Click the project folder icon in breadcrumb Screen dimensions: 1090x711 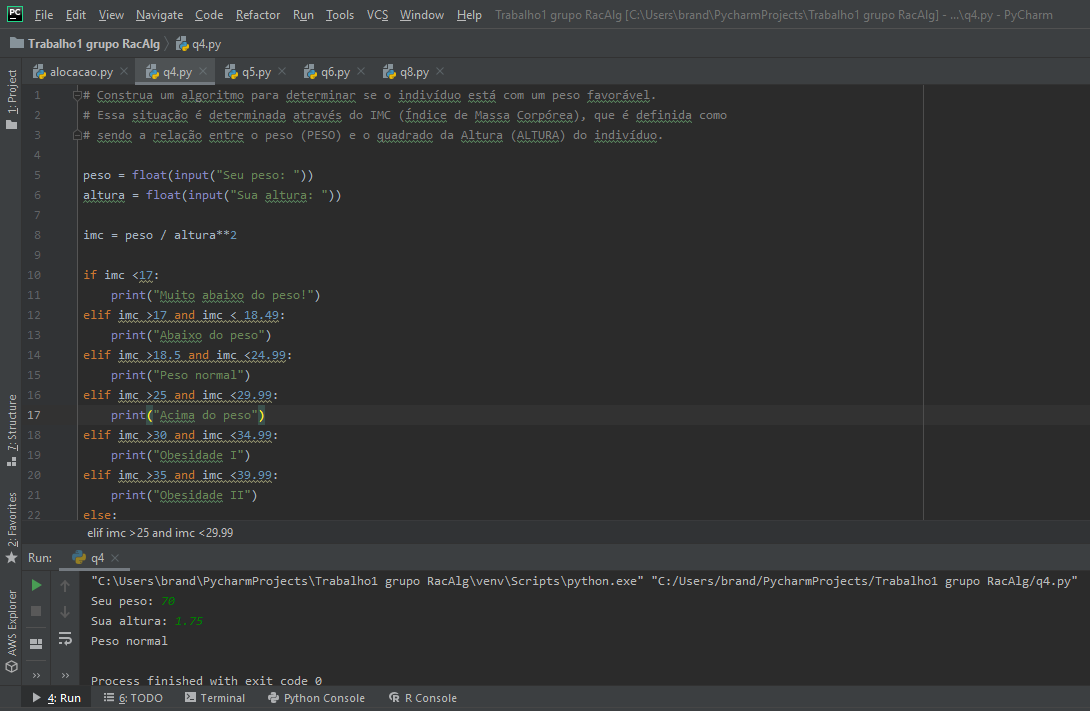17,43
